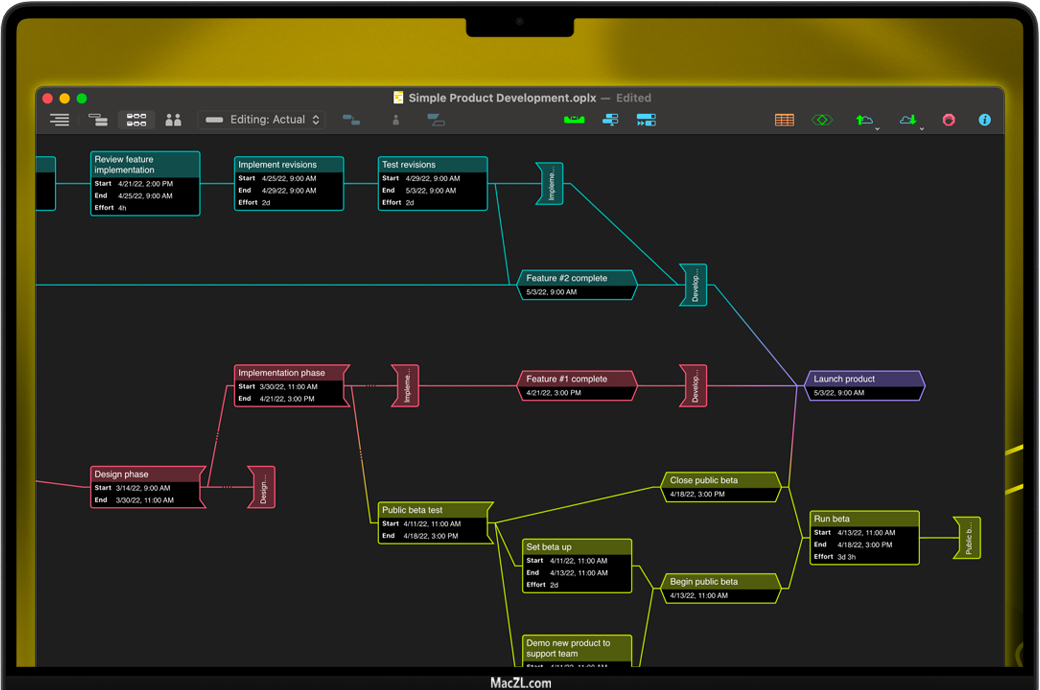The height and width of the screenshot is (690, 1040).
Task: Select the Implementation phase group node
Action: point(290,374)
